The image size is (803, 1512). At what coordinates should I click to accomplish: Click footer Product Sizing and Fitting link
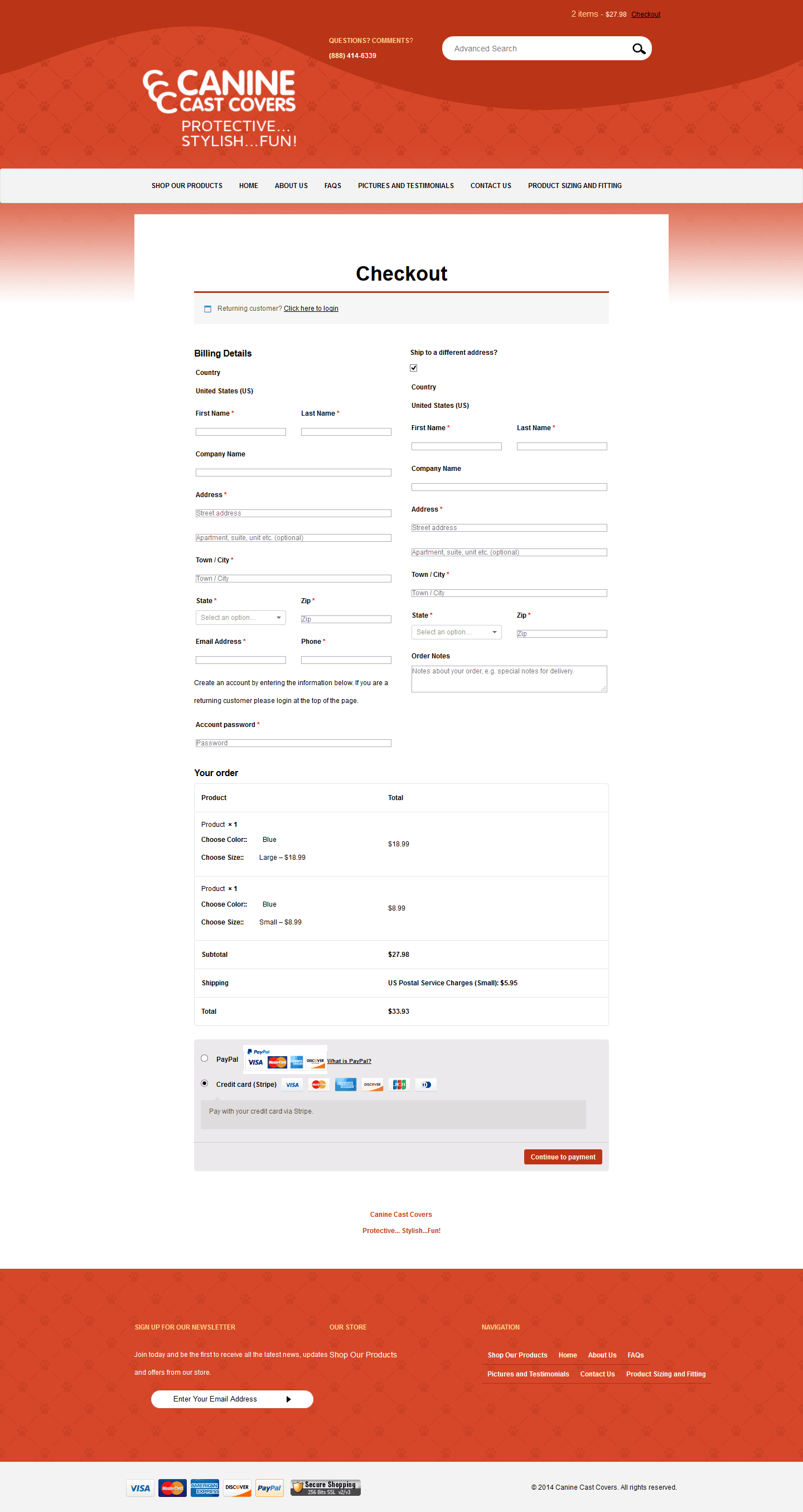coord(666,1374)
